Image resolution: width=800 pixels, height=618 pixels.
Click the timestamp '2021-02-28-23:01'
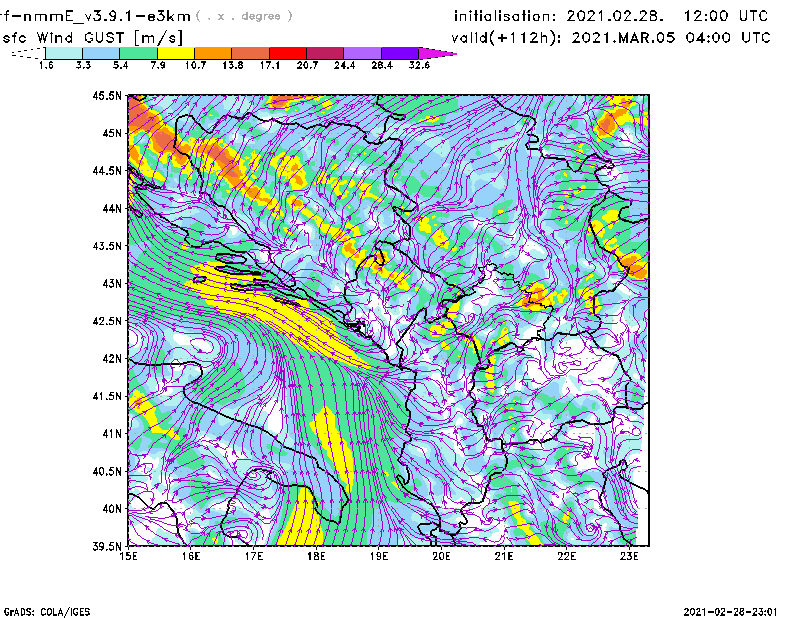[731, 611]
